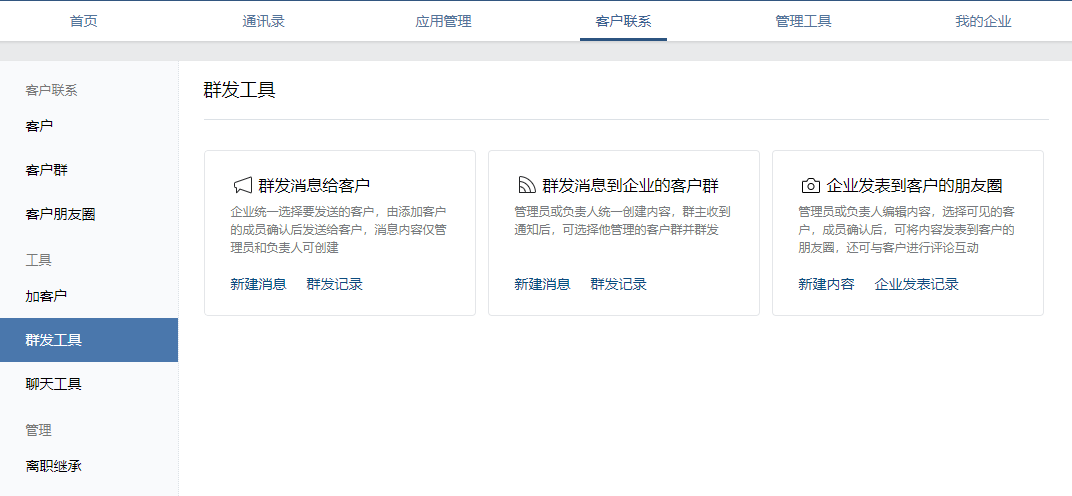Open 客户朋友圈 from the sidebar
Viewport: 1072px width, 496px height.
(60, 214)
